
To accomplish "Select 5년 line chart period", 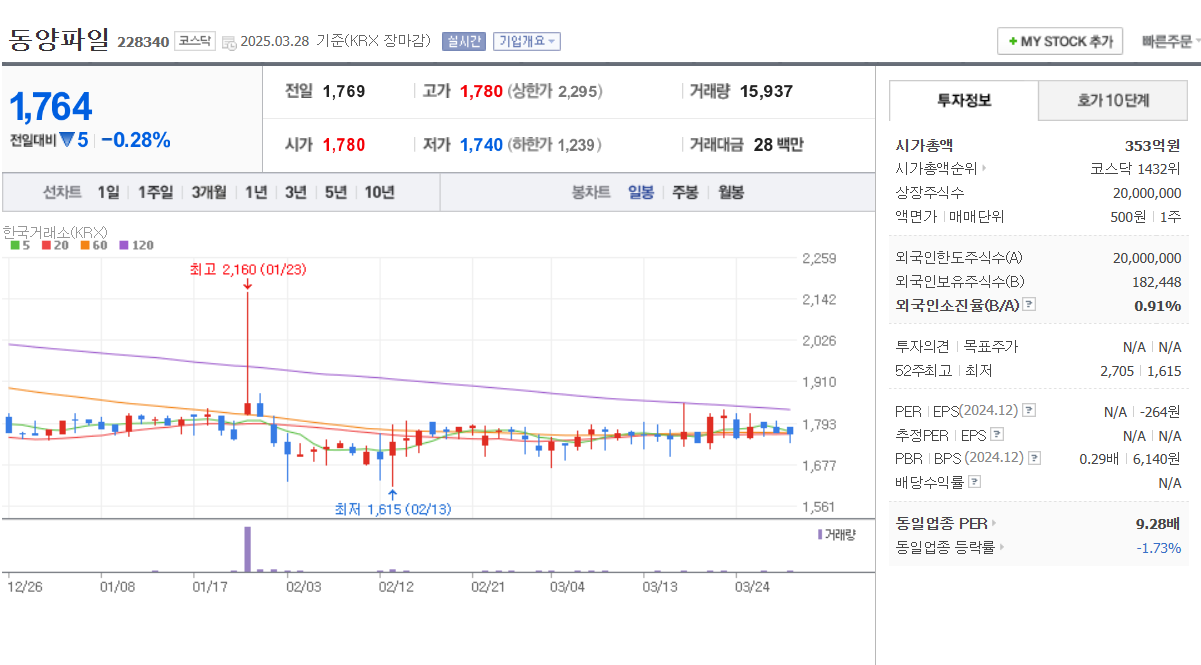I will 335,192.
